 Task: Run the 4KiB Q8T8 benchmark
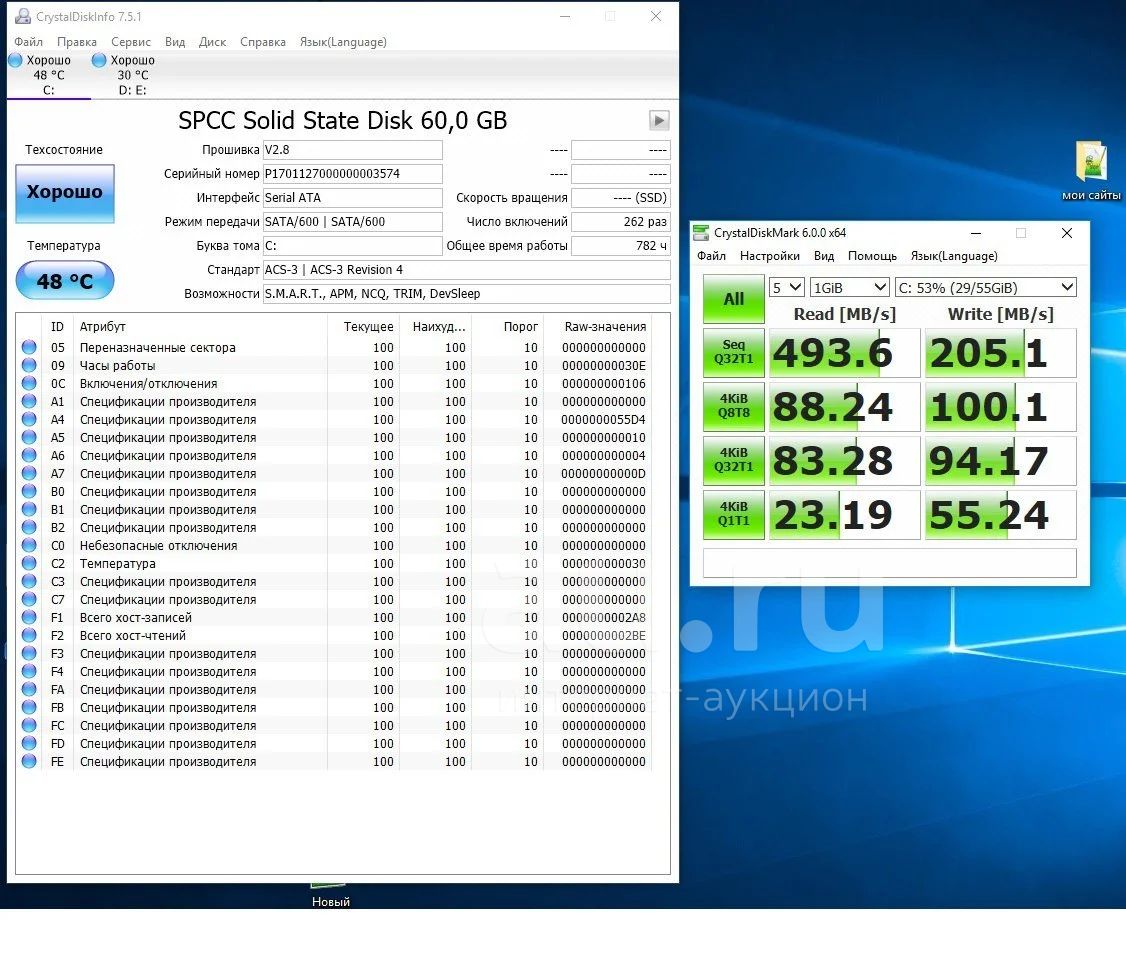click(733, 406)
